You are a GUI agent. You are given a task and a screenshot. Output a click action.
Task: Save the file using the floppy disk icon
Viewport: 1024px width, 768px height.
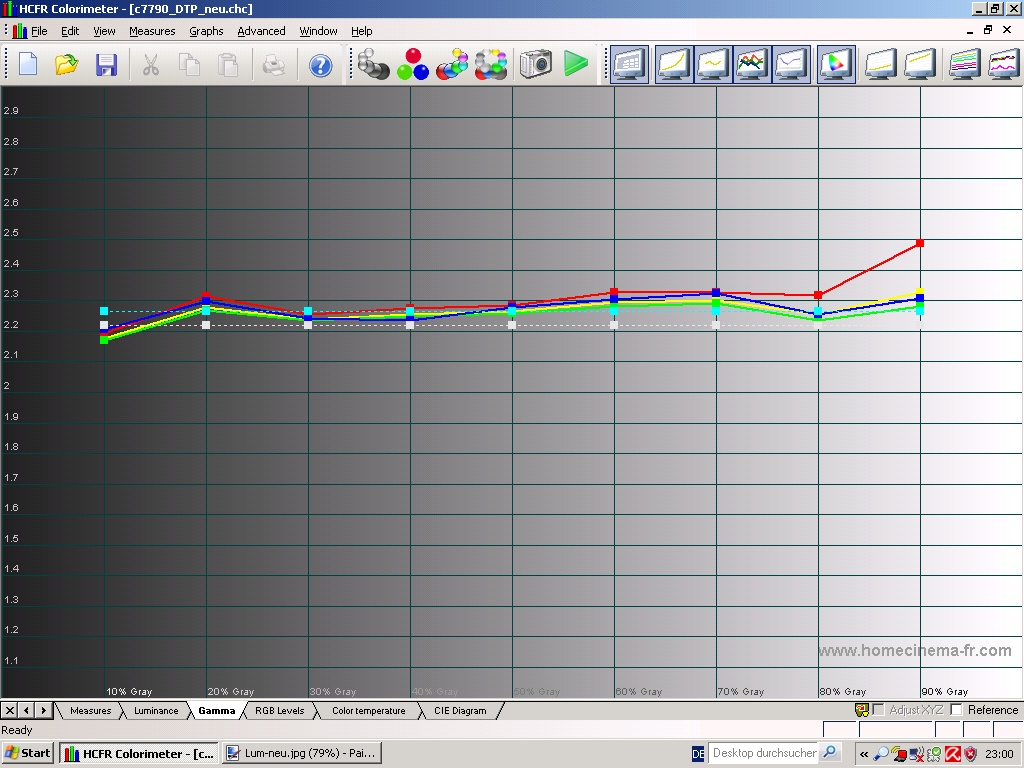(106, 65)
